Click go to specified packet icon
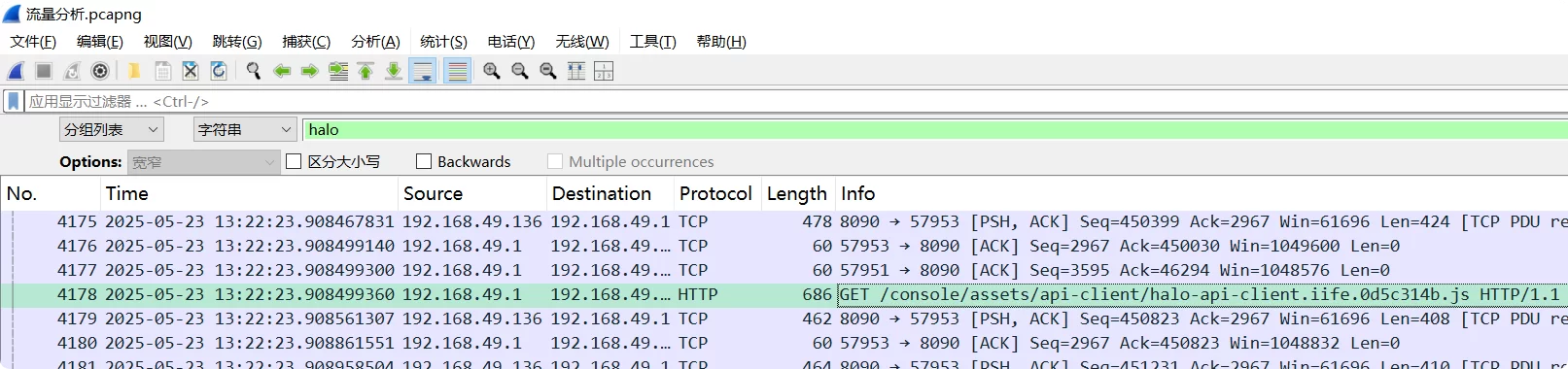The width and height of the screenshot is (1568, 369). [338, 71]
